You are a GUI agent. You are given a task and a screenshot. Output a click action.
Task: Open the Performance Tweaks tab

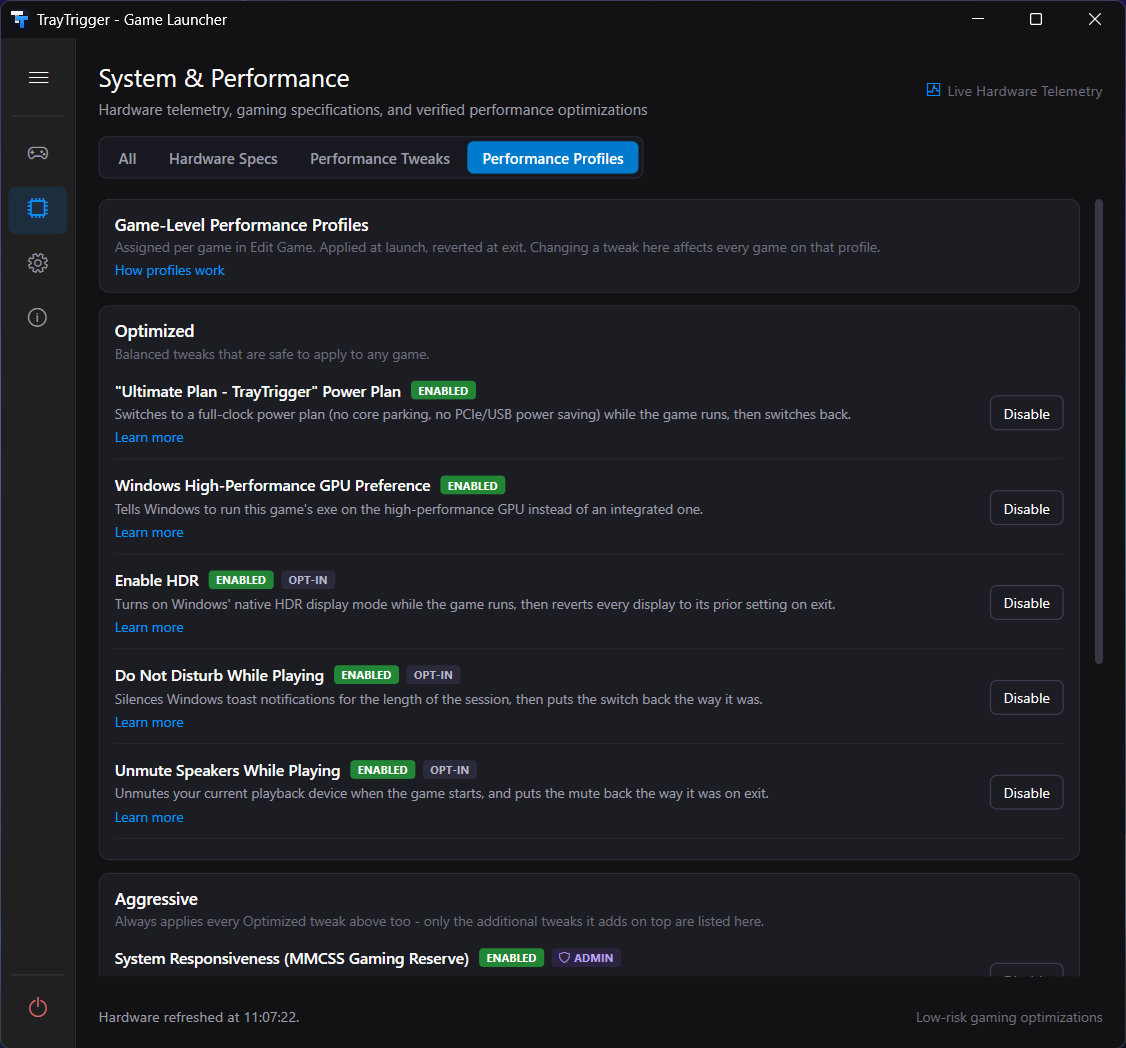point(380,159)
